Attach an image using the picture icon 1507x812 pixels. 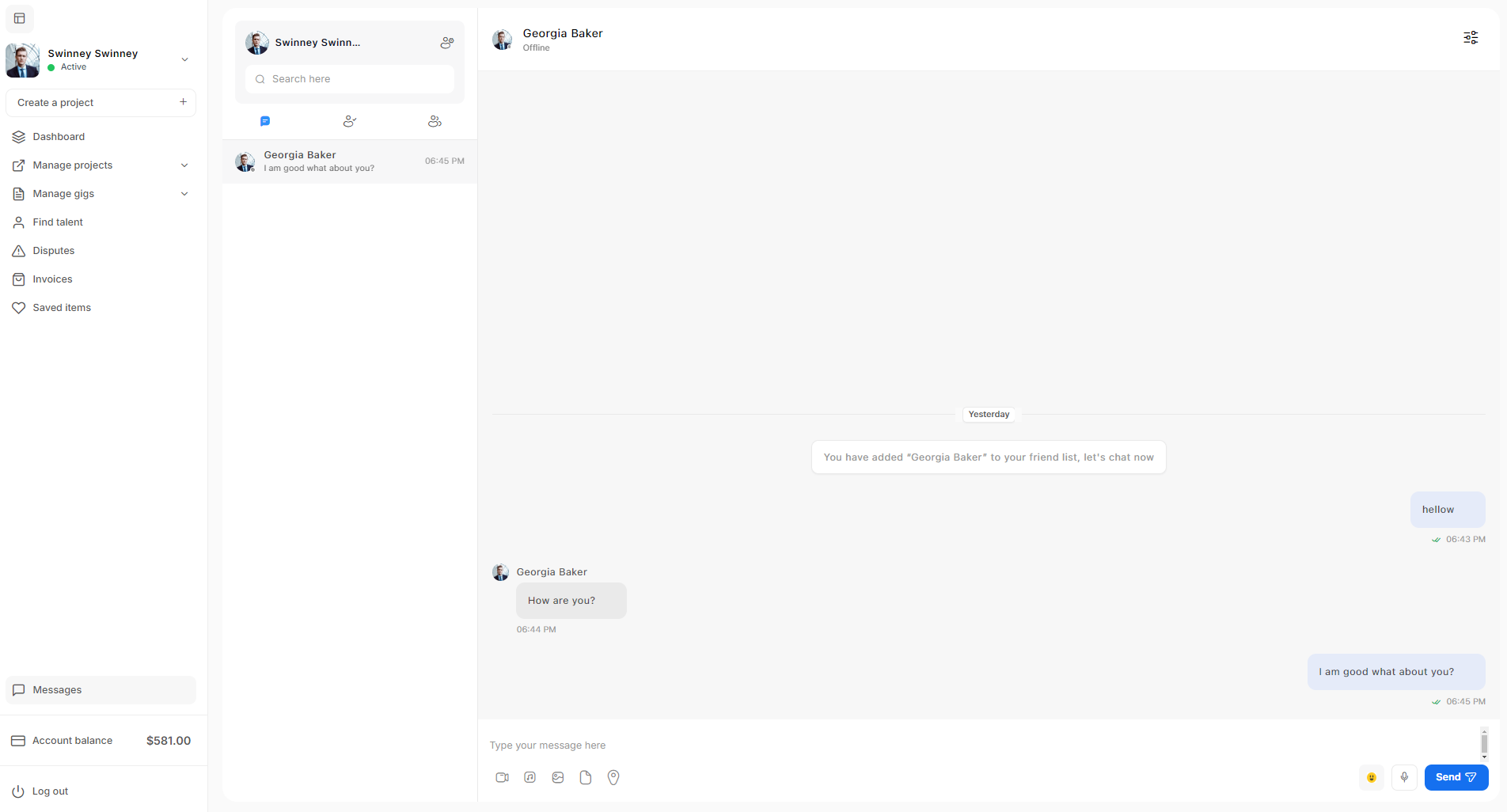(x=558, y=778)
